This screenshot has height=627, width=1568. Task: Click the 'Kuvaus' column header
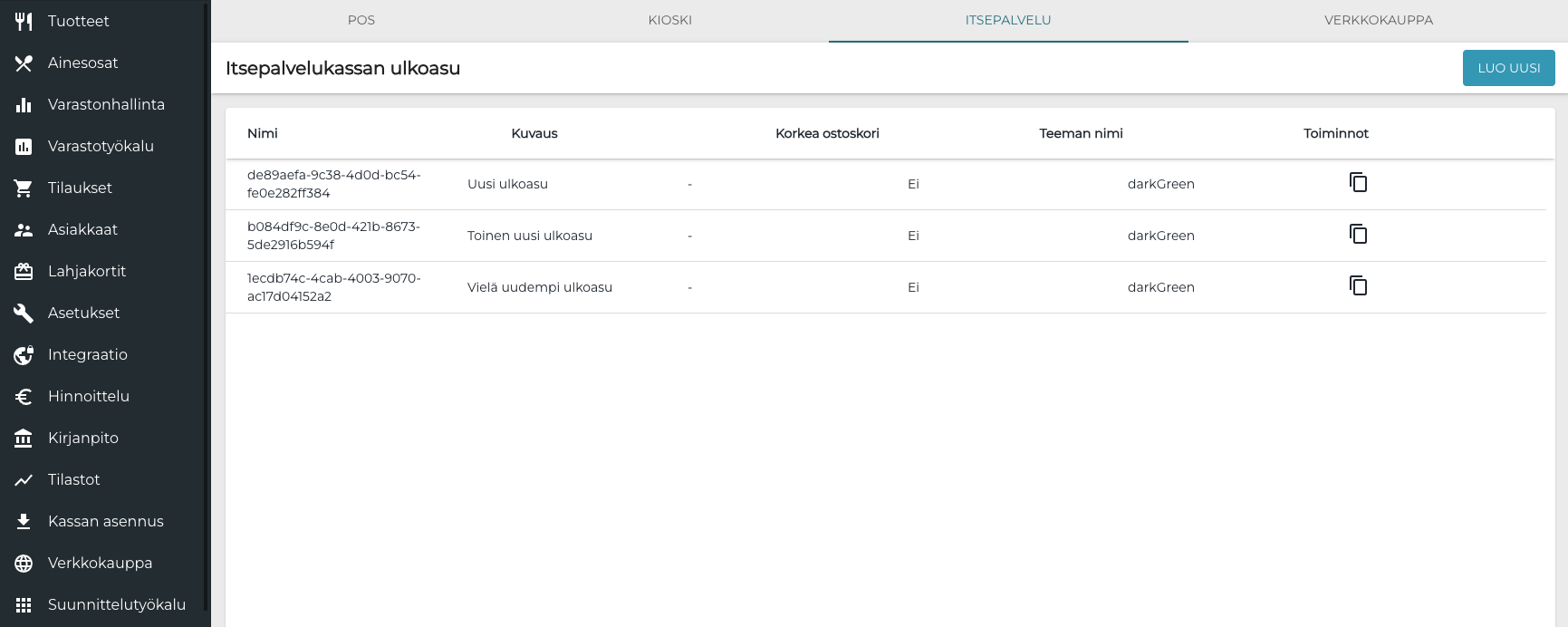[x=534, y=133]
